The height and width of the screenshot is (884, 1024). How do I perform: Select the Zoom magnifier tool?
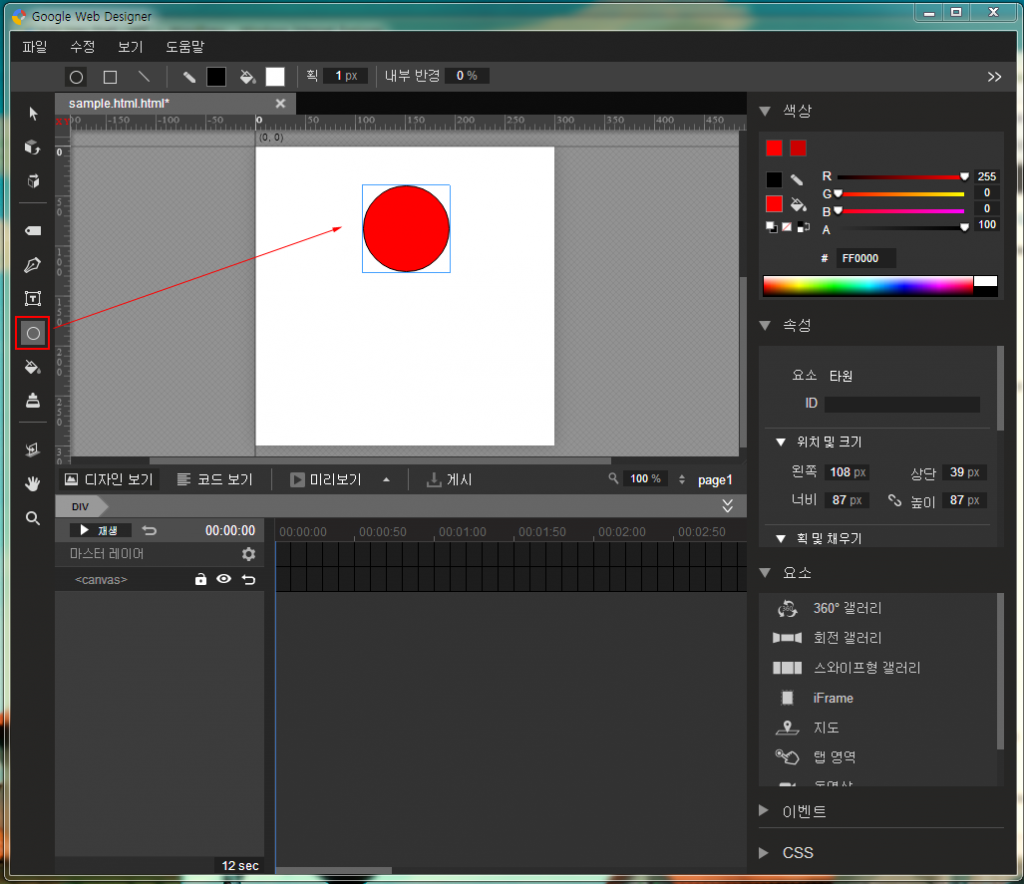(33, 518)
